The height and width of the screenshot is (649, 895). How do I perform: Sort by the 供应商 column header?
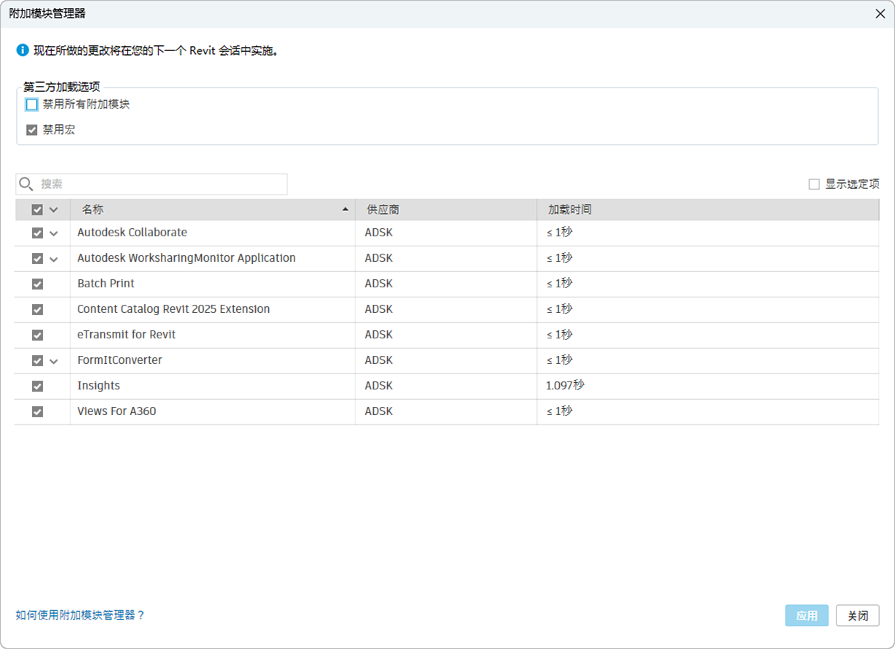[446, 209]
